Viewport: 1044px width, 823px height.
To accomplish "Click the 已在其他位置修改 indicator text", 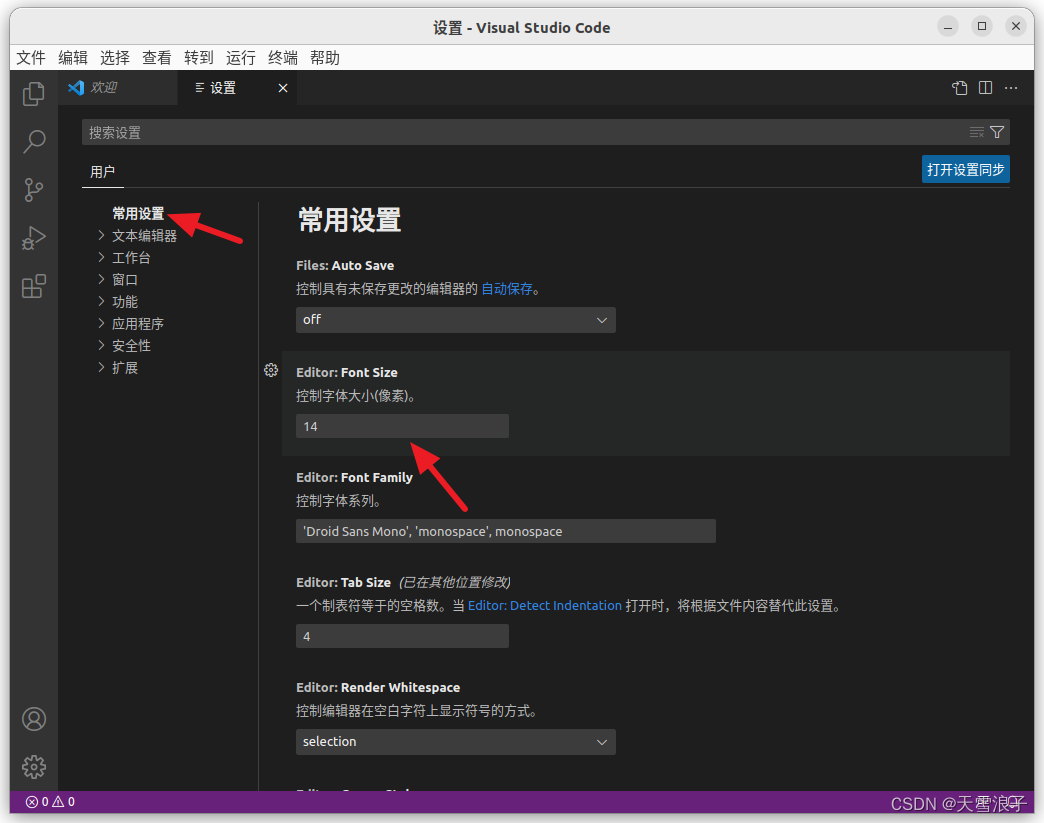I will 455,583.
